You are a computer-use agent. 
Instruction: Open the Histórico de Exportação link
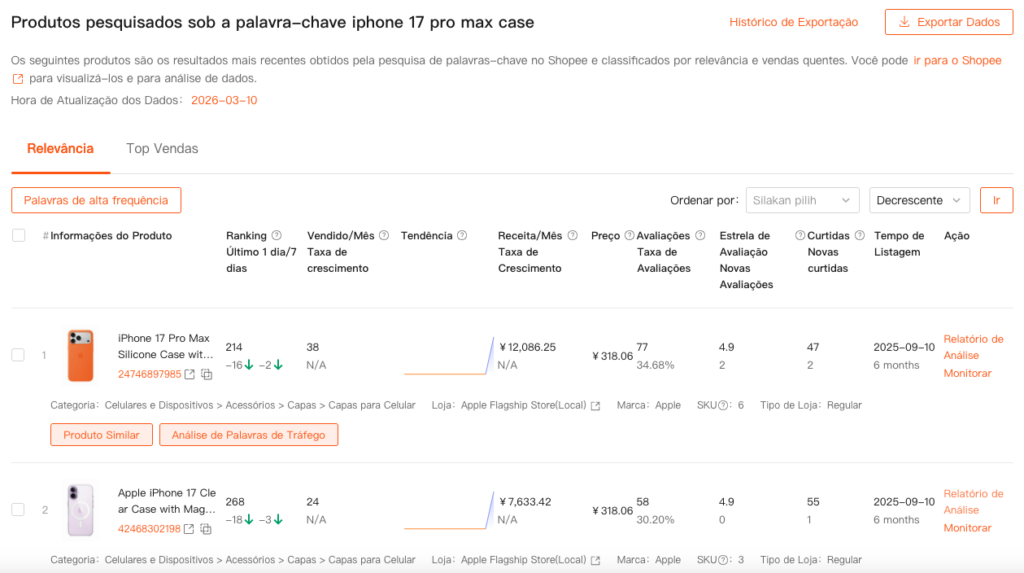(793, 22)
